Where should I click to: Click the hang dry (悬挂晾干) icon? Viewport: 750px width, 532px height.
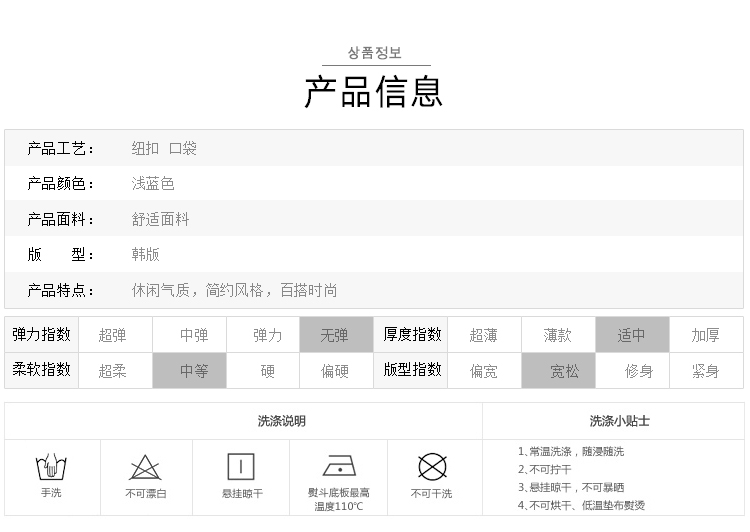point(241,467)
